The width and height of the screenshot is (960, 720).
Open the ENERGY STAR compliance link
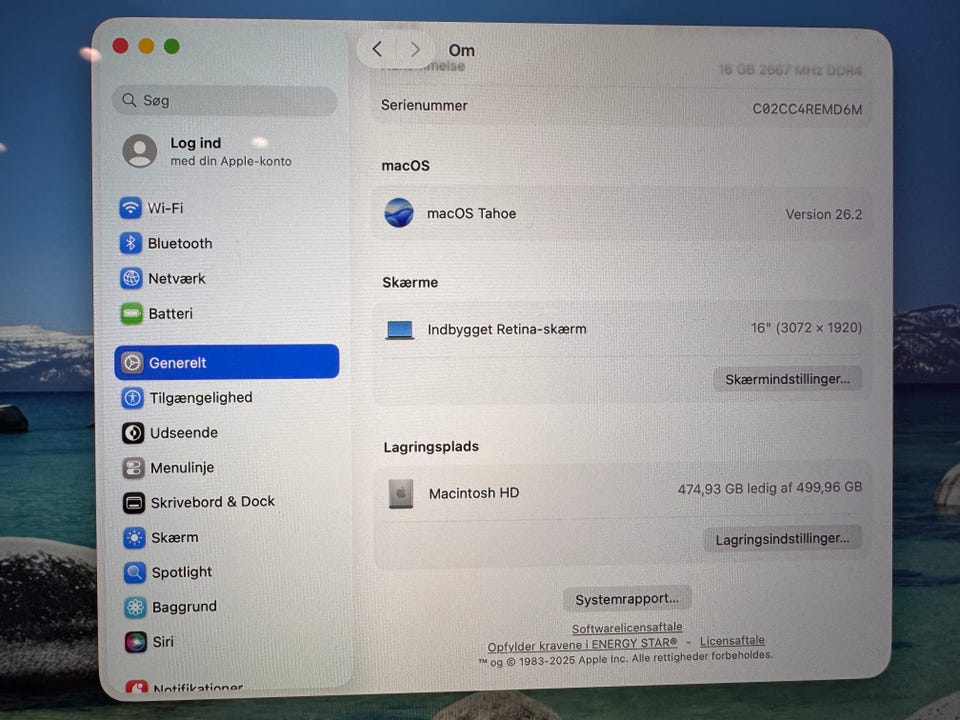[582, 645]
